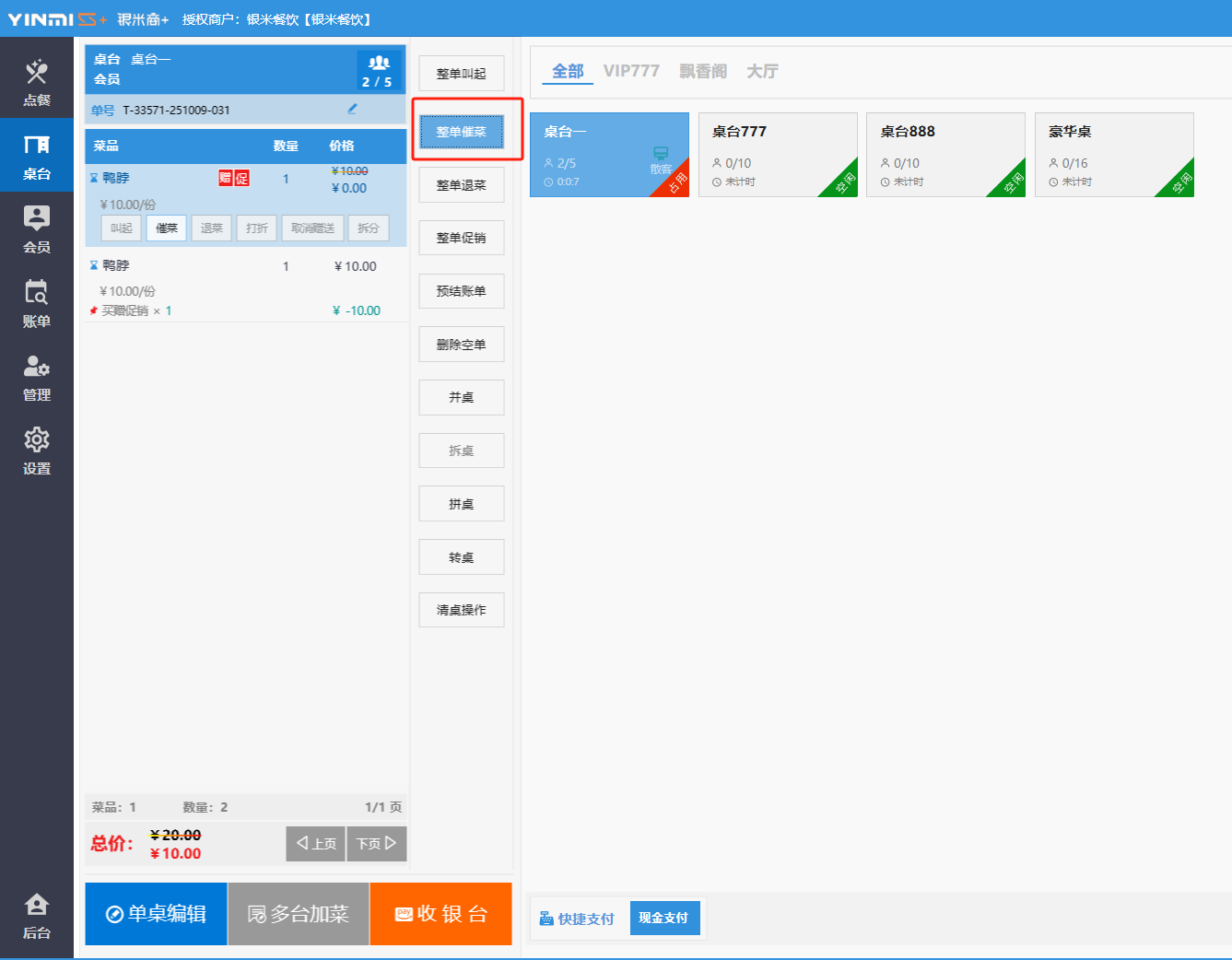Select the 桌台 sidebar icon
Screen dimensions: 1232x960
click(x=37, y=155)
